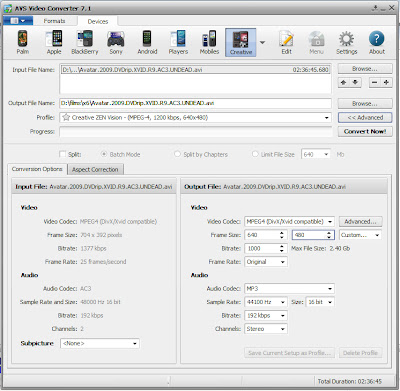Viewport: 400px width, 391px height.
Task: Open the Aspect Correction tab
Action: pyautogui.click(x=95, y=169)
